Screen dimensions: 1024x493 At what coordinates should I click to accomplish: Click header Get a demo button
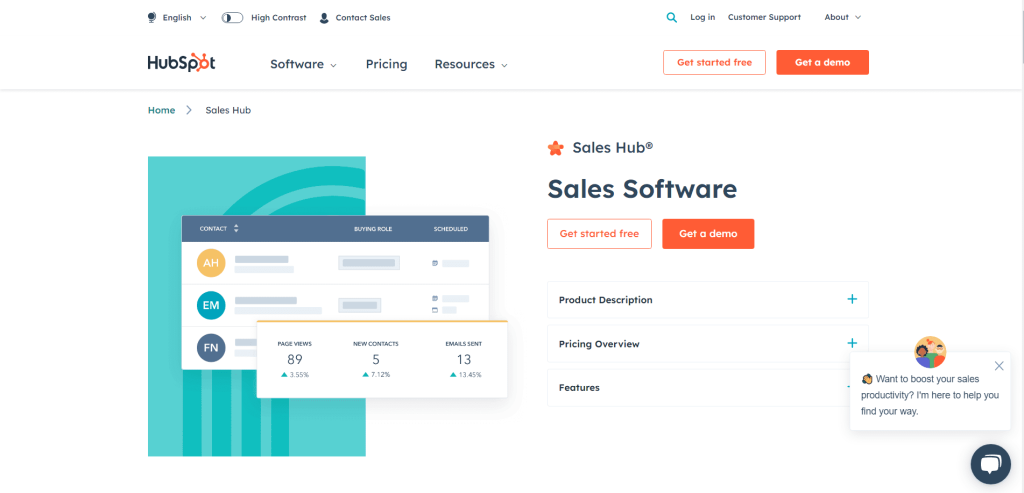[x=822, y=63]
